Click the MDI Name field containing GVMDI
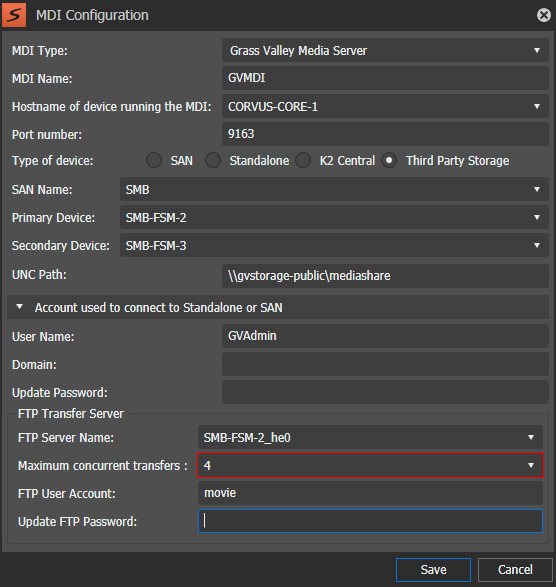Screen dimensions: 556x587 coord(385,78)
